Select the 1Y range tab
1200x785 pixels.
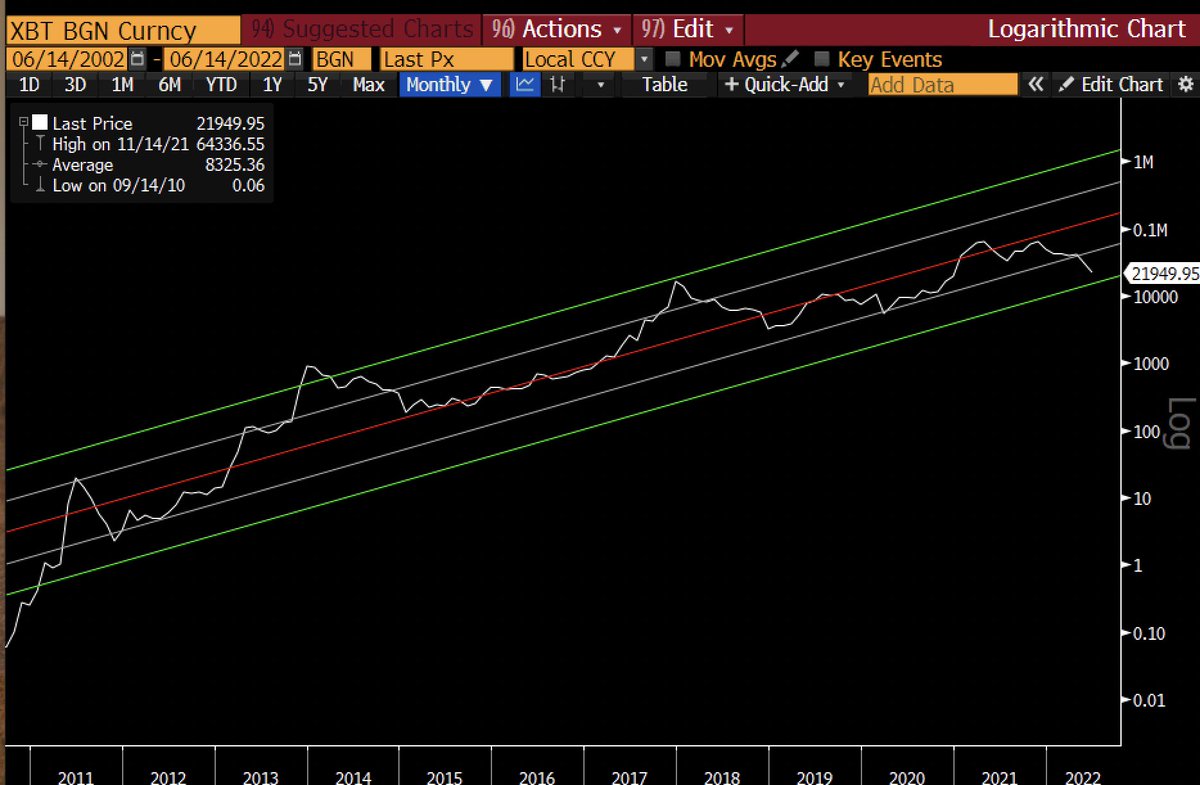click(271, 85)
